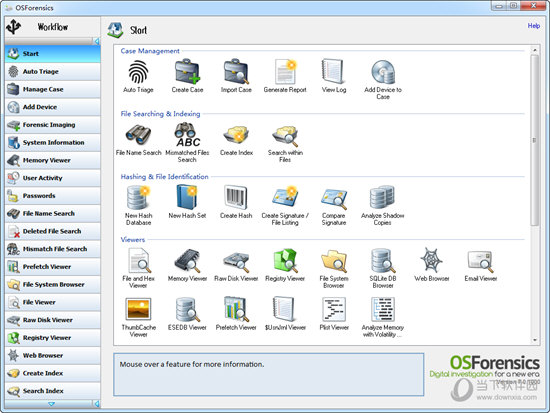The width and height of the screenshot is (550, 413).
Task: Open File Viewer in the sidebar
Action: pos(53,302)
